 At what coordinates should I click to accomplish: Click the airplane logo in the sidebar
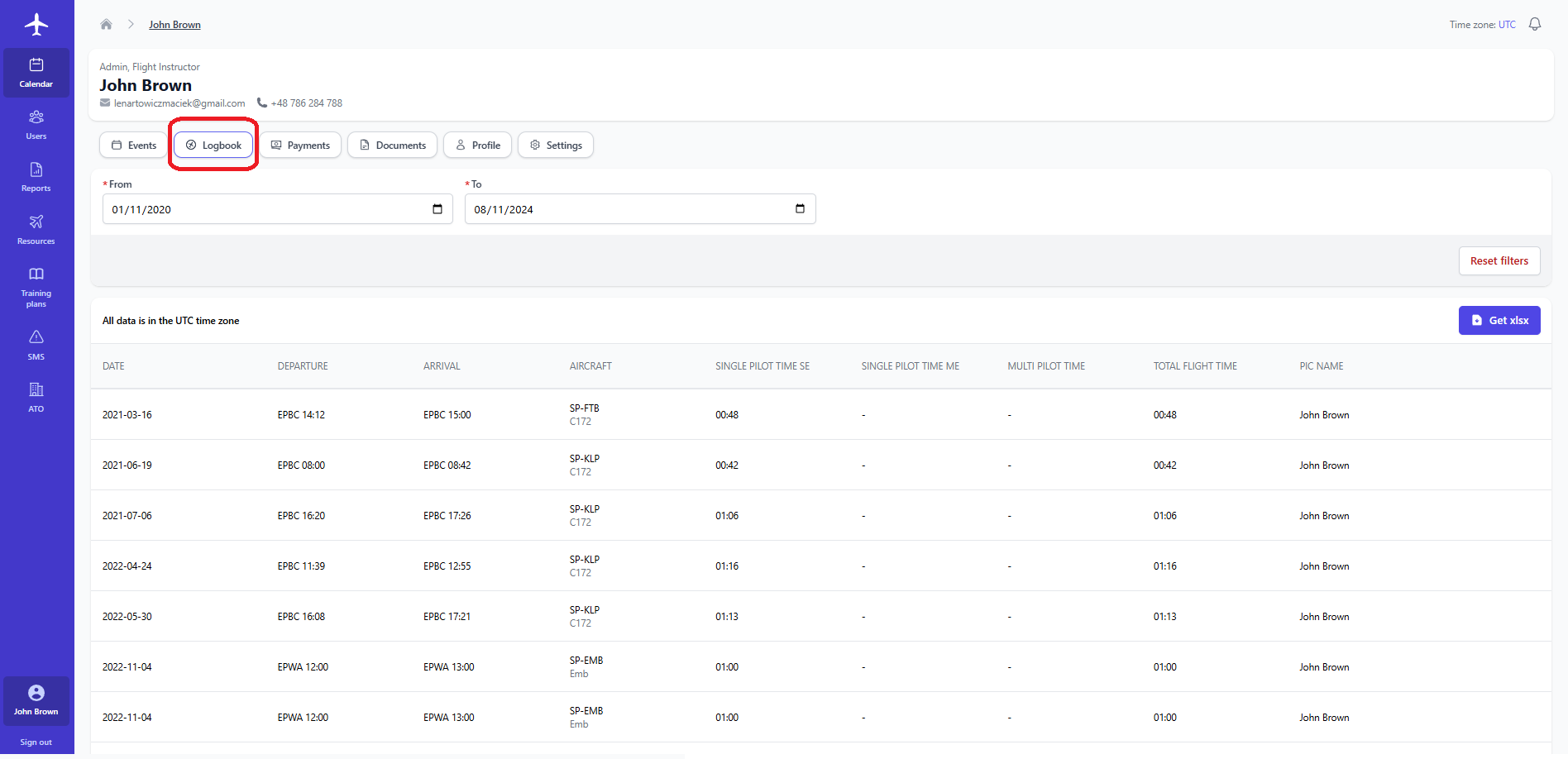pyautogui.click(x=36, y=24)
